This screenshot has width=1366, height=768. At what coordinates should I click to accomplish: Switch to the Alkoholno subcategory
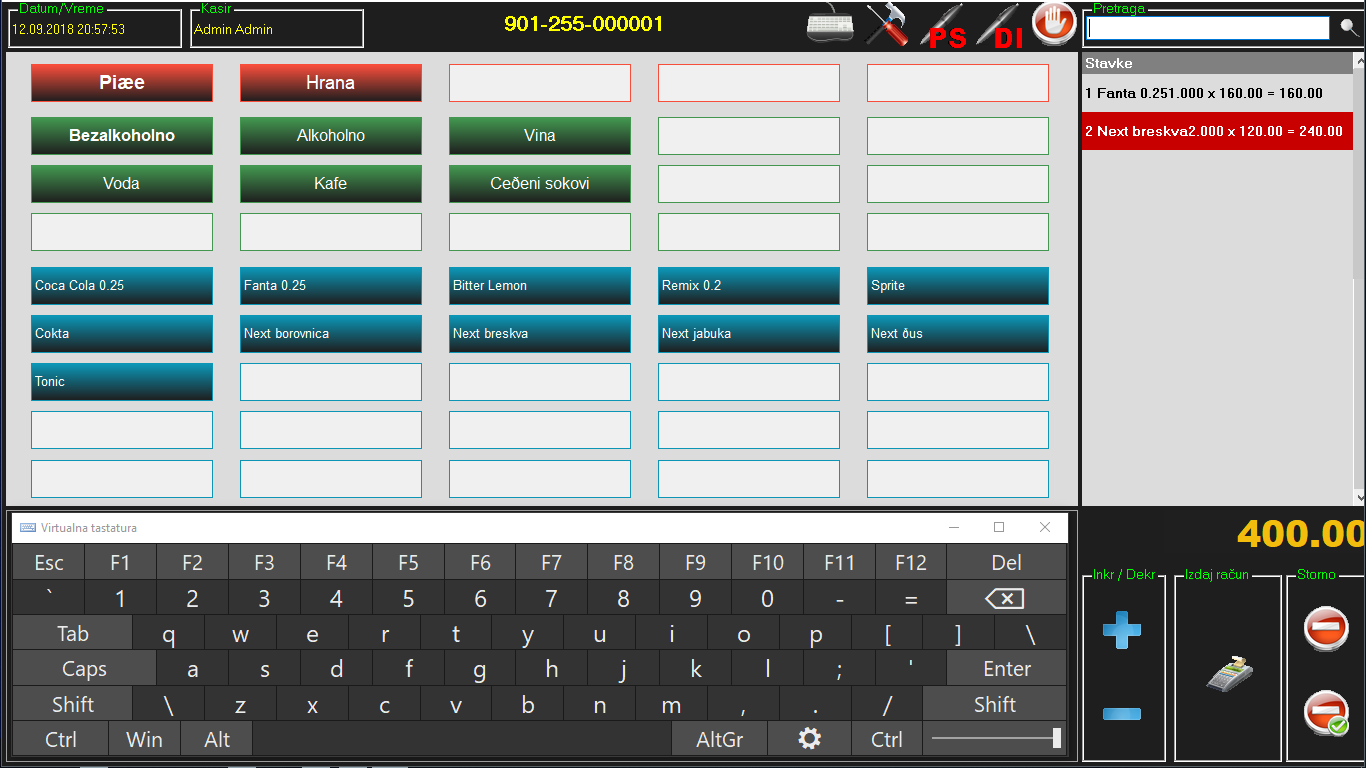pyautogui.click(x=330, y=136)
